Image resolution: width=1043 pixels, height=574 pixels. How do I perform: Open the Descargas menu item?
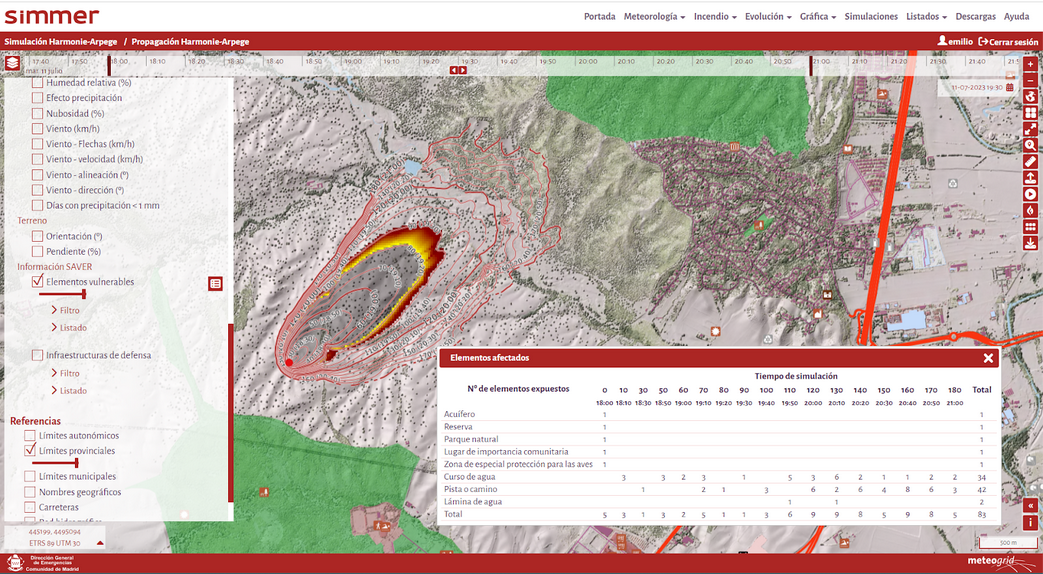coord(976,17)
